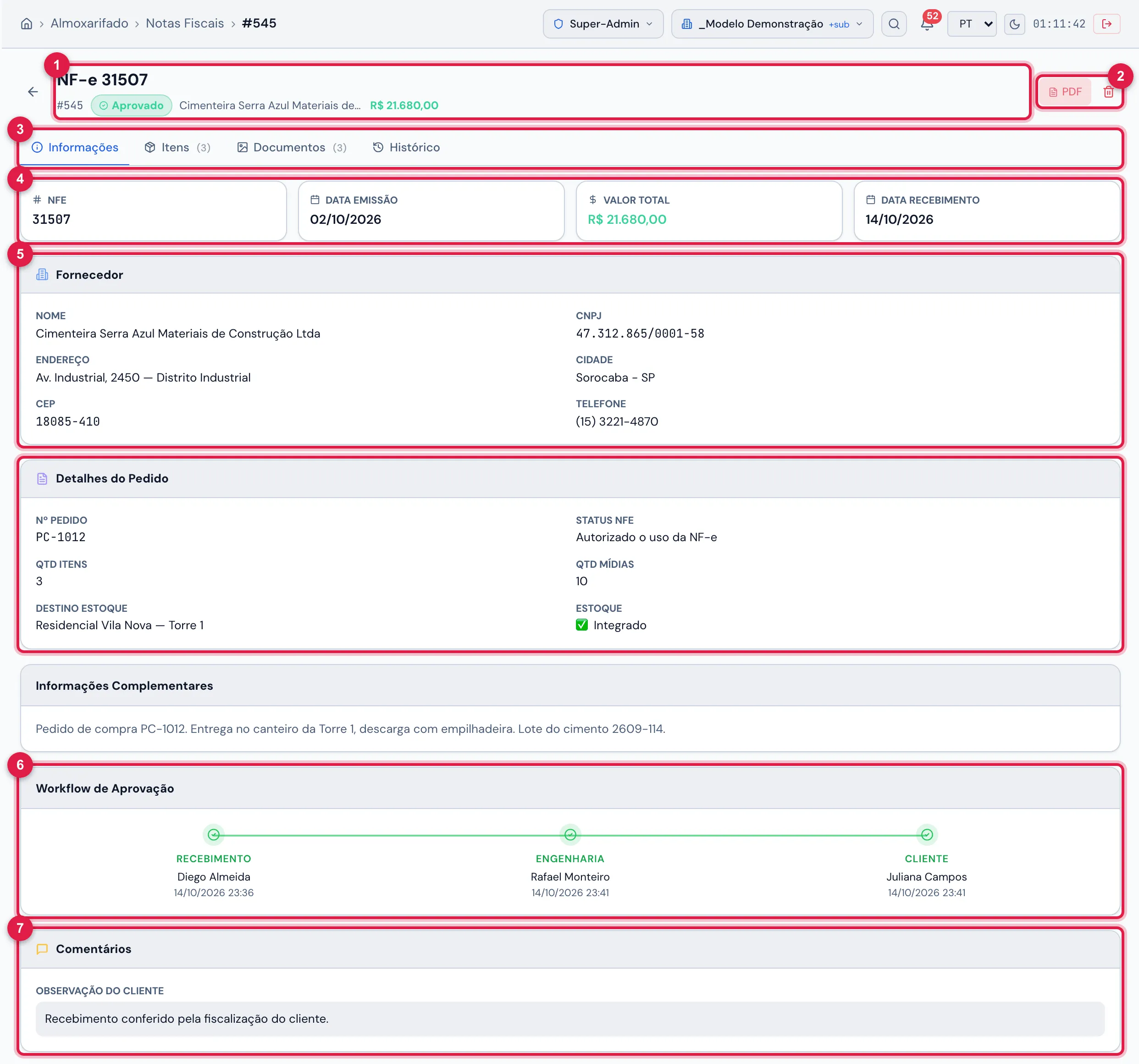This screenshot has height=1064, width=1139.
Task: Toggle dark mode moon icon
Action: [x=1014, y=24]
